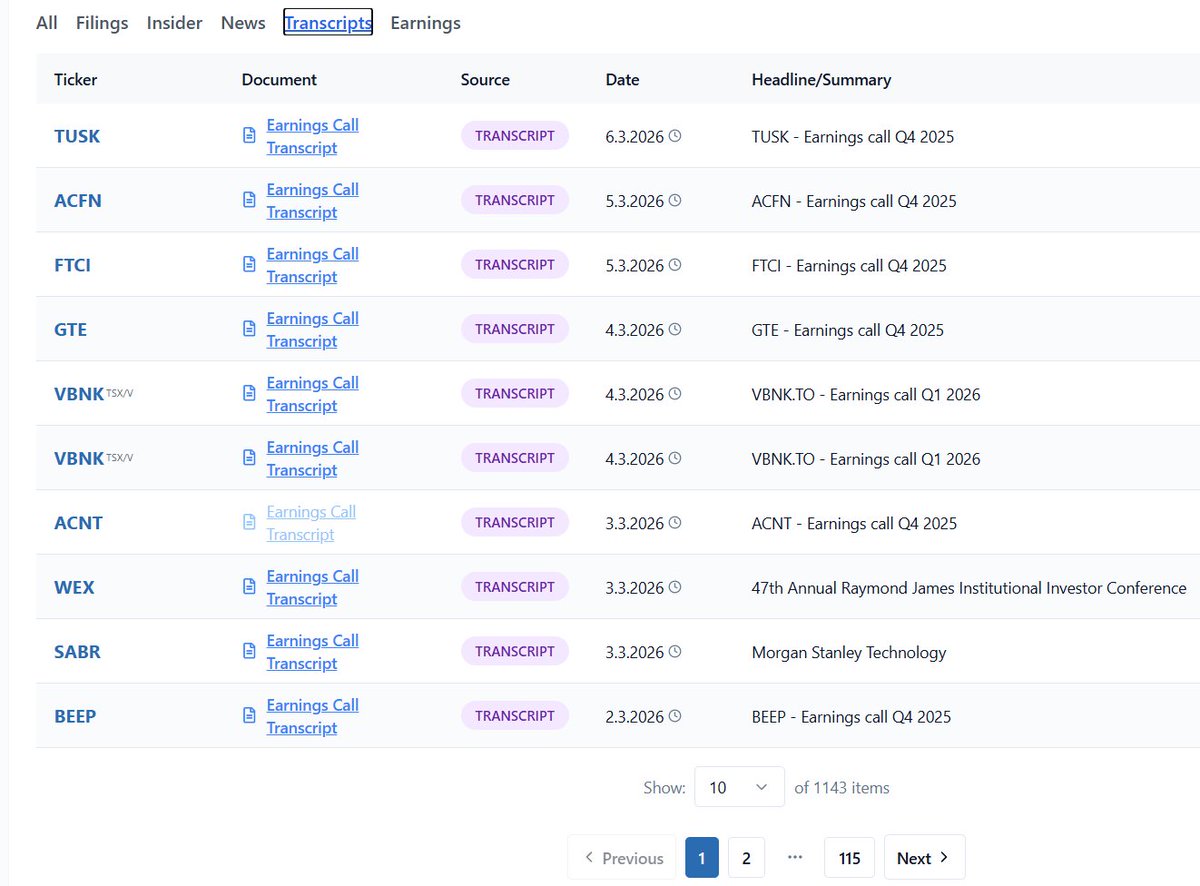Open the document icon in ACFN row
This screenshot has width=1200, height=886.
pos(250,200)
